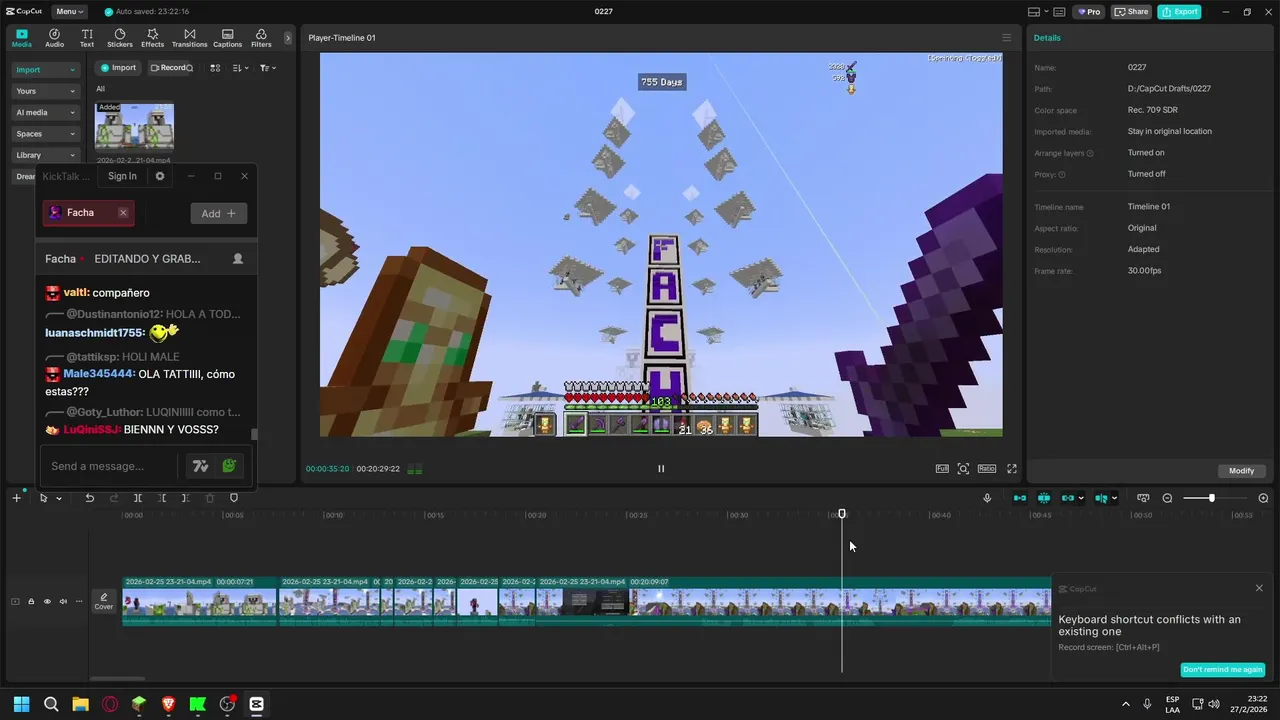Open the Ratio selector
Viewport: 1280px width, 720px height.
pos(987,468)
